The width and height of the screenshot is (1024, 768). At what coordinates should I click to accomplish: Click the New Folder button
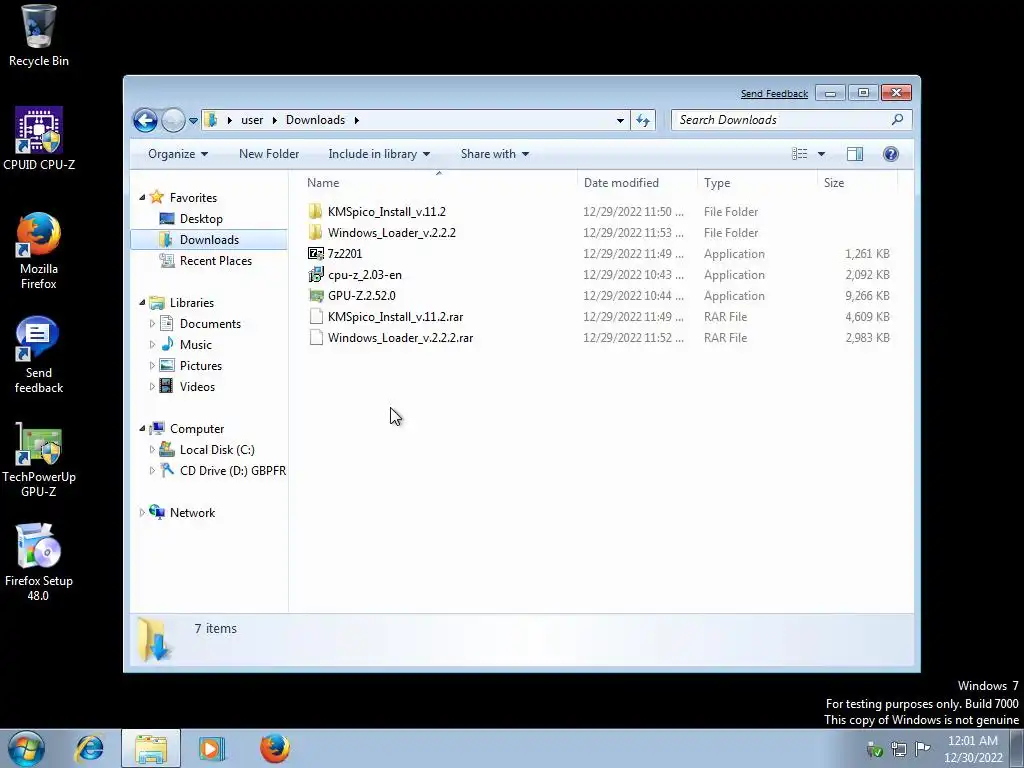269,154
